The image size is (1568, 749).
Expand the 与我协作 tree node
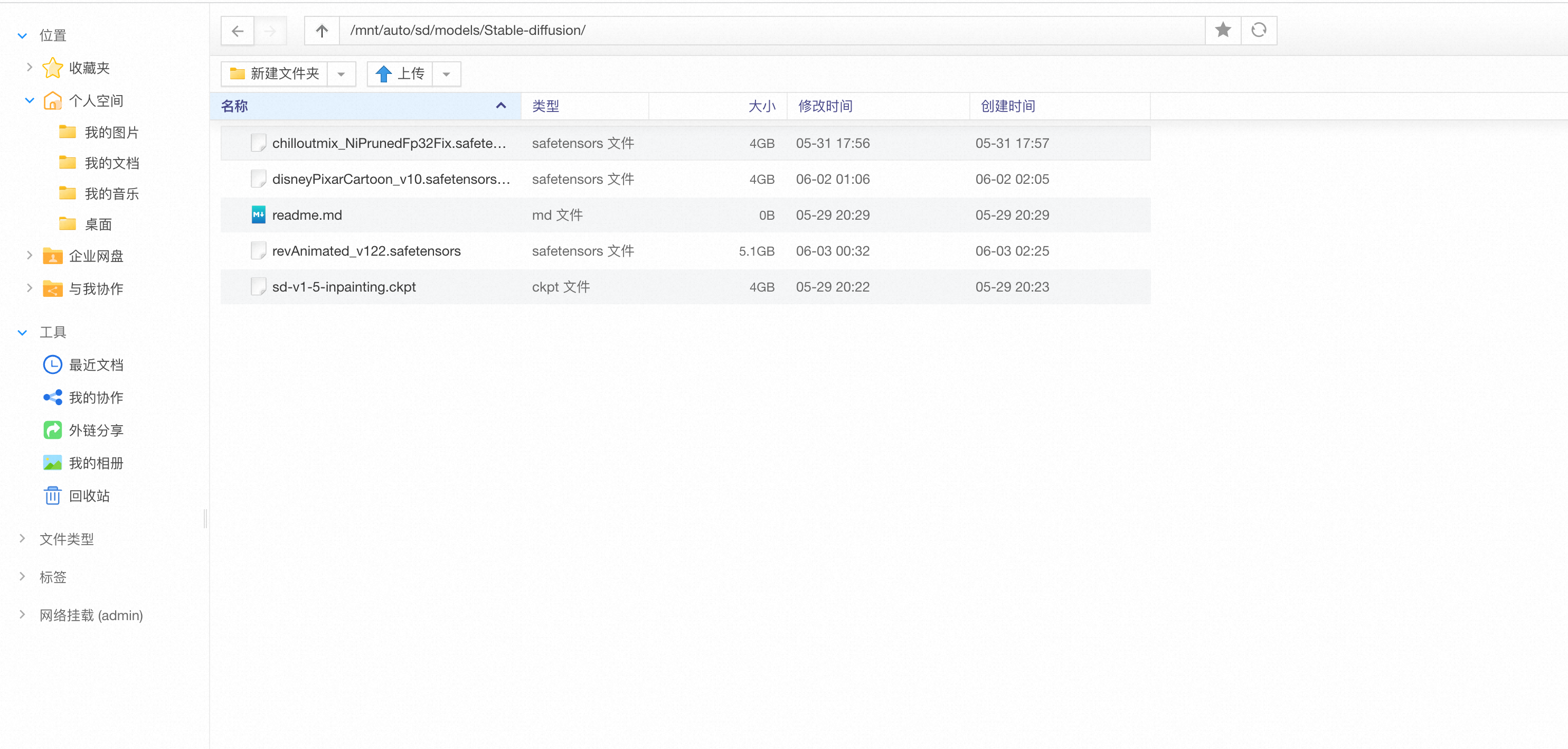point(29,288)
